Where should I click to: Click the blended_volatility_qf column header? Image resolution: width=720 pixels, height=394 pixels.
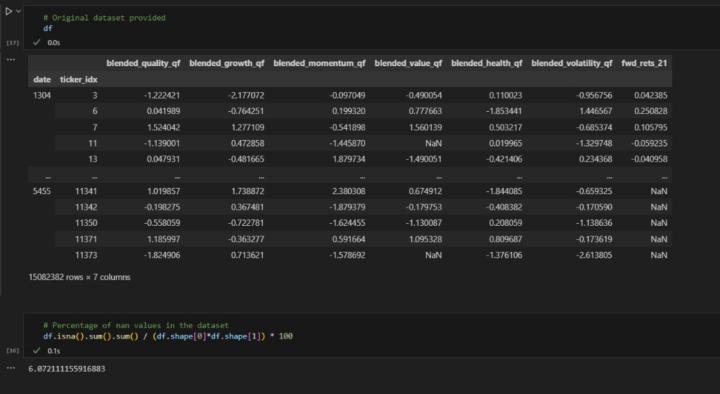(572, 63)
